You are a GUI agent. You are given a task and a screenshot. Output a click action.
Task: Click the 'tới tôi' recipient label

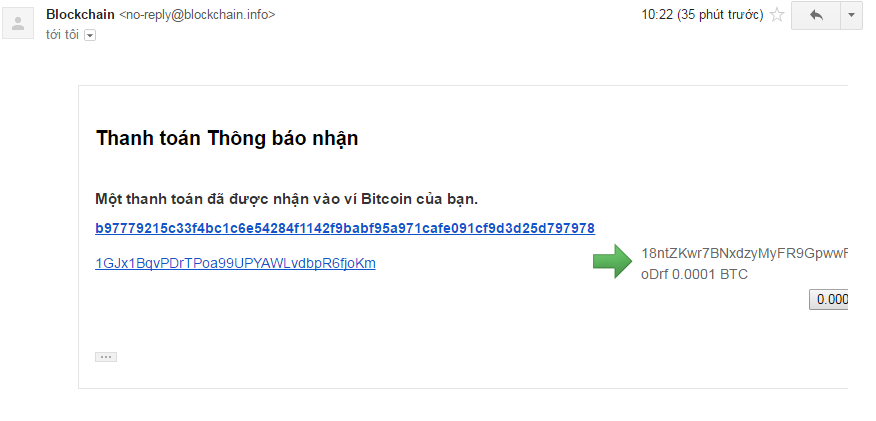click(x=62, y=35)
